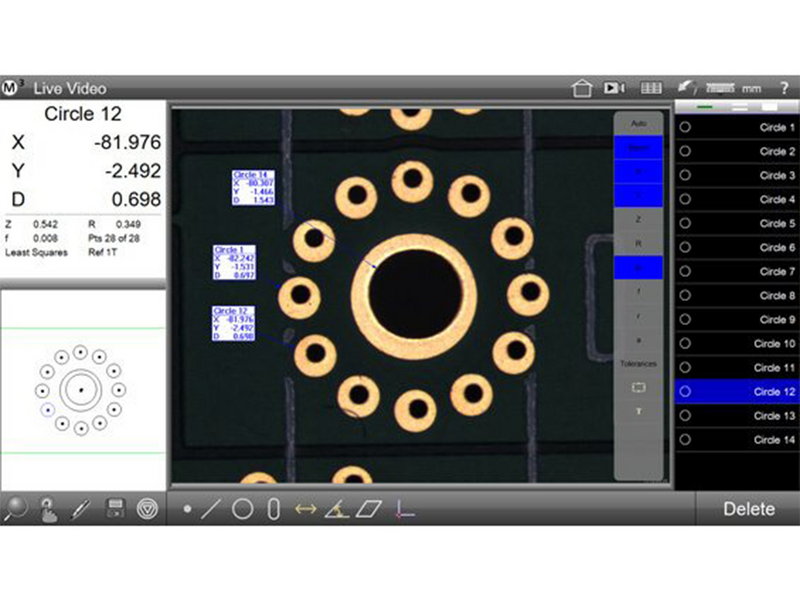Toggle the Z field in overlay panel
Viewport: 800px width, 601px height.
[639, 218]
